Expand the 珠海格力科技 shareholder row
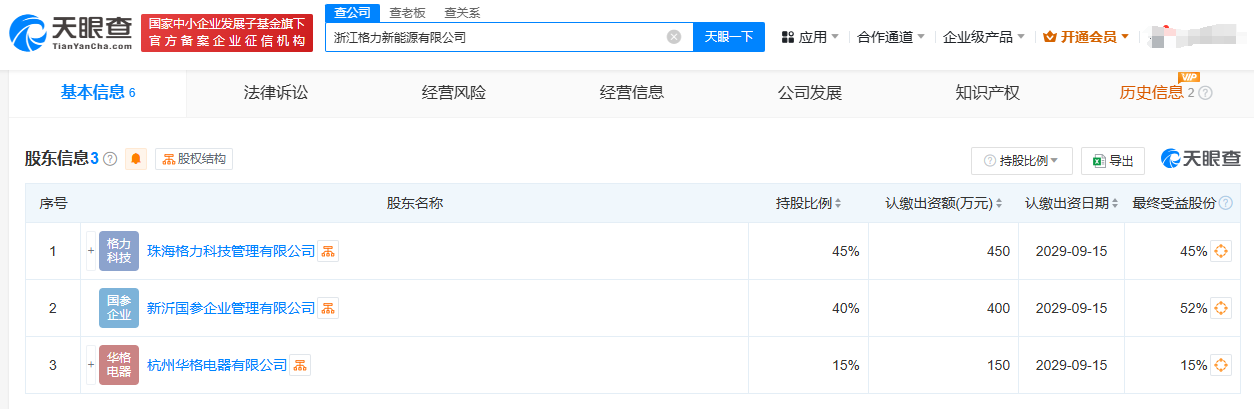This screenshot has height=409, width=1254. point(90,251)
